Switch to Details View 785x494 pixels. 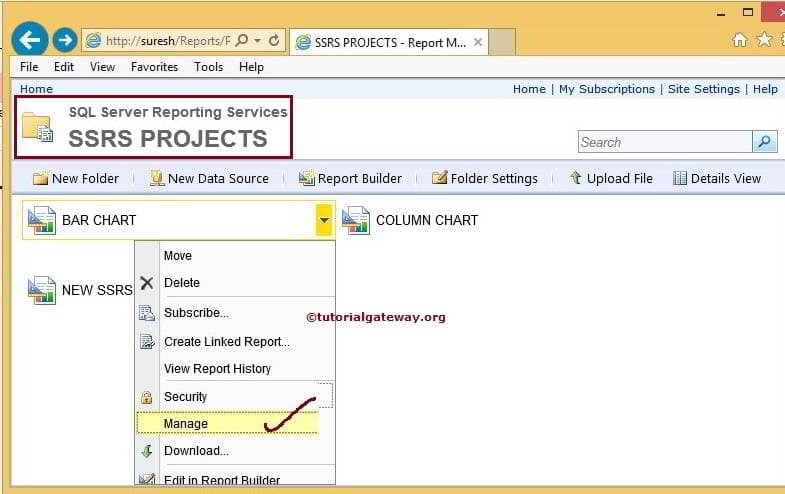717,179
